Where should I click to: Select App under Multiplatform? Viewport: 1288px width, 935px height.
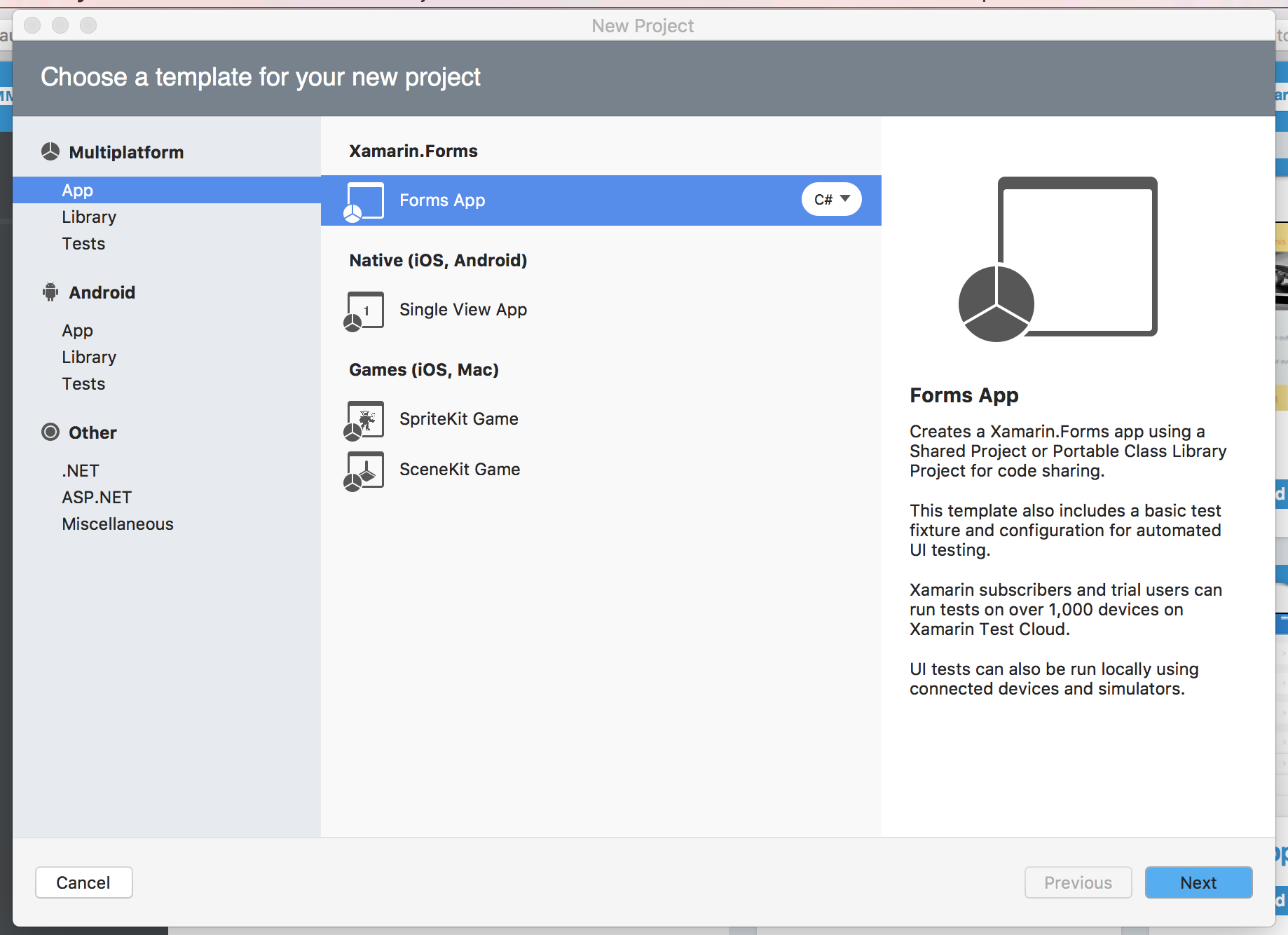[167, 190]
